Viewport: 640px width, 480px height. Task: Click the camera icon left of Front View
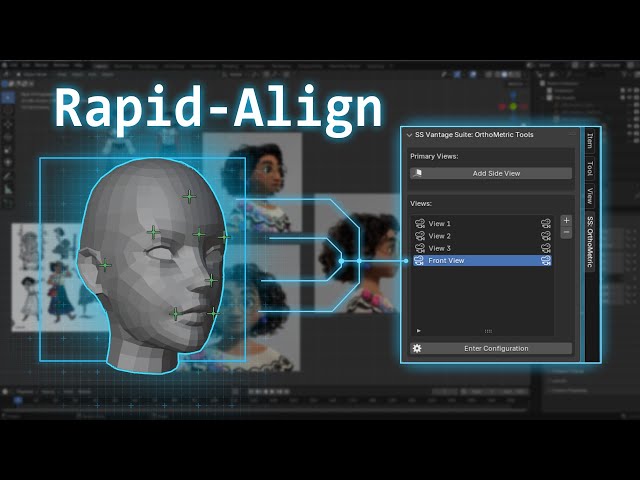click(x=420, y=260)
